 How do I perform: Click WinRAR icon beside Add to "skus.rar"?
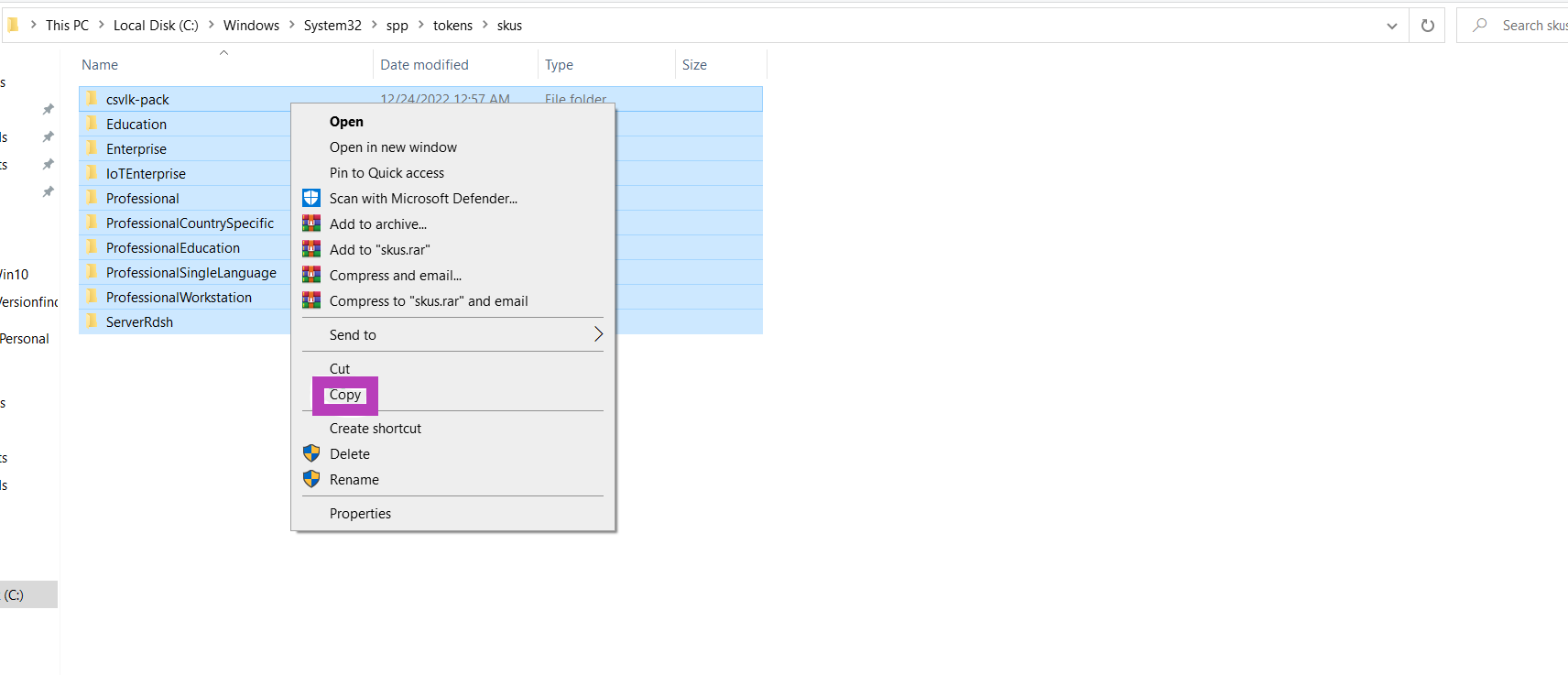coord(311,249)
